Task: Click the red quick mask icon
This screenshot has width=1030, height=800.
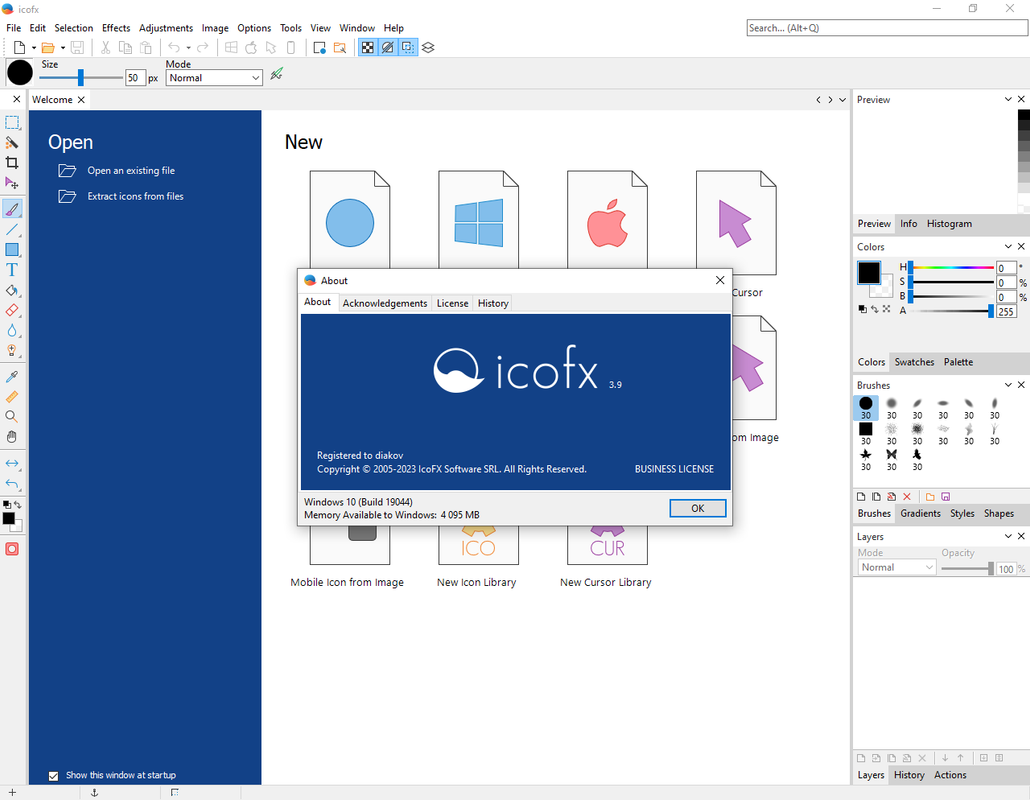Action: (12, 548)
